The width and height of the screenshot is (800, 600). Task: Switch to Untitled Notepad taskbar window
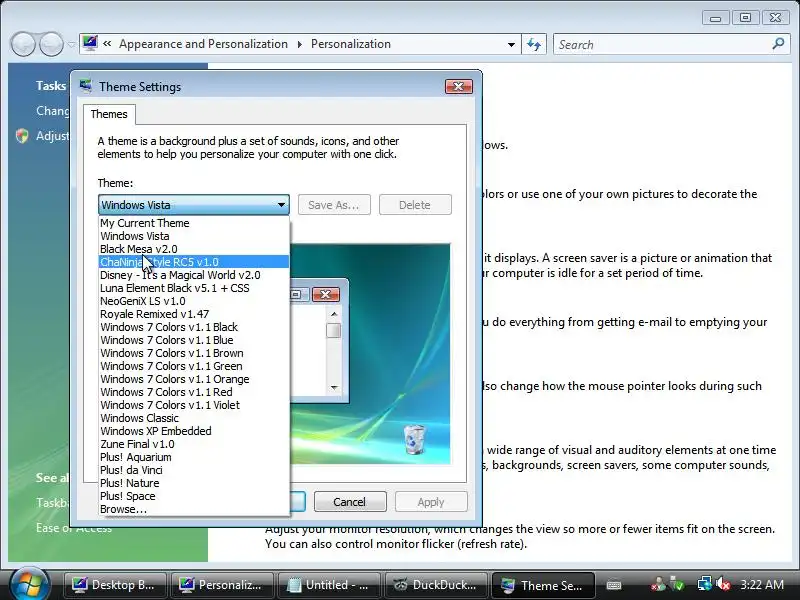click(x=329, y=585)
